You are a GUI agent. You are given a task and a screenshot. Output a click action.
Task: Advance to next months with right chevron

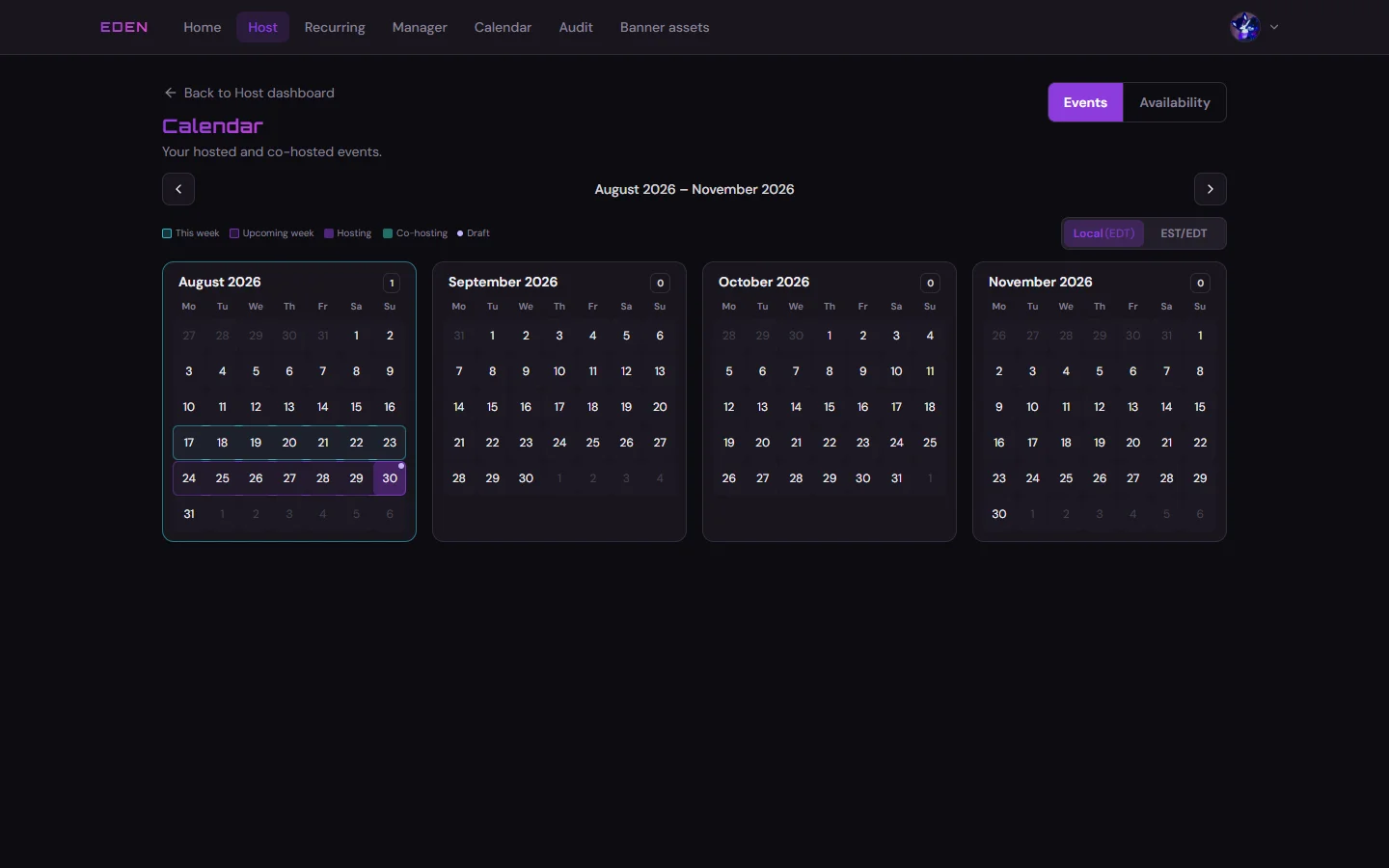[1211, 189]
